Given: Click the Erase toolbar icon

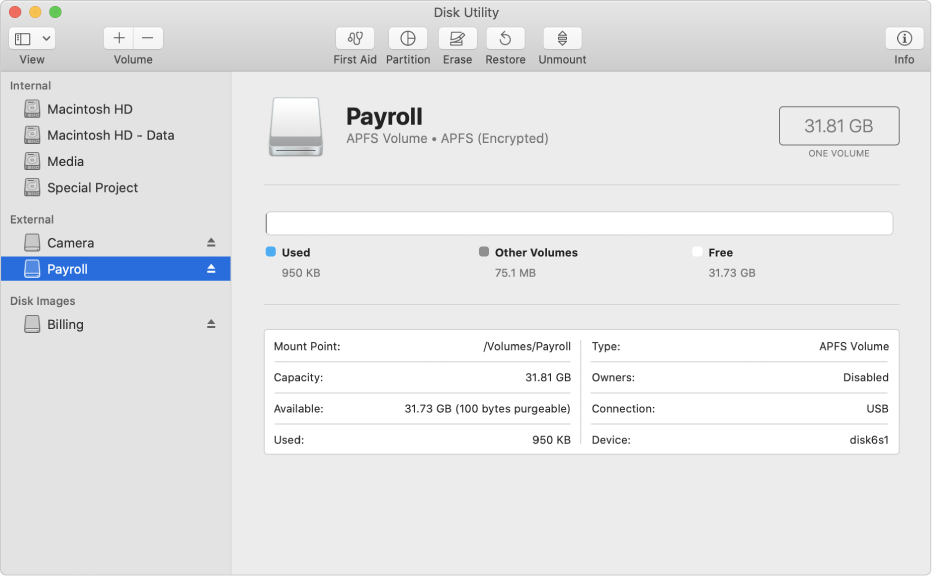Looking at the screenshot, I should pos(457,39).
